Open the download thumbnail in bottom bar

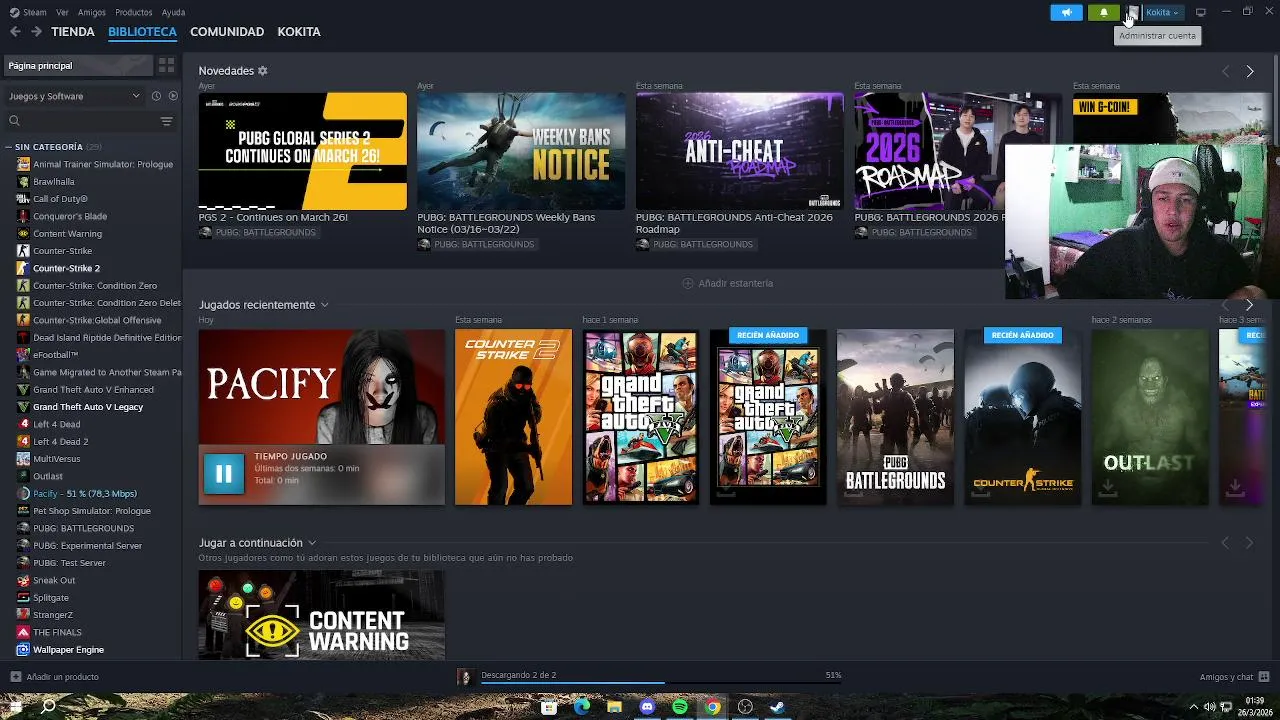tap(465, 677)
